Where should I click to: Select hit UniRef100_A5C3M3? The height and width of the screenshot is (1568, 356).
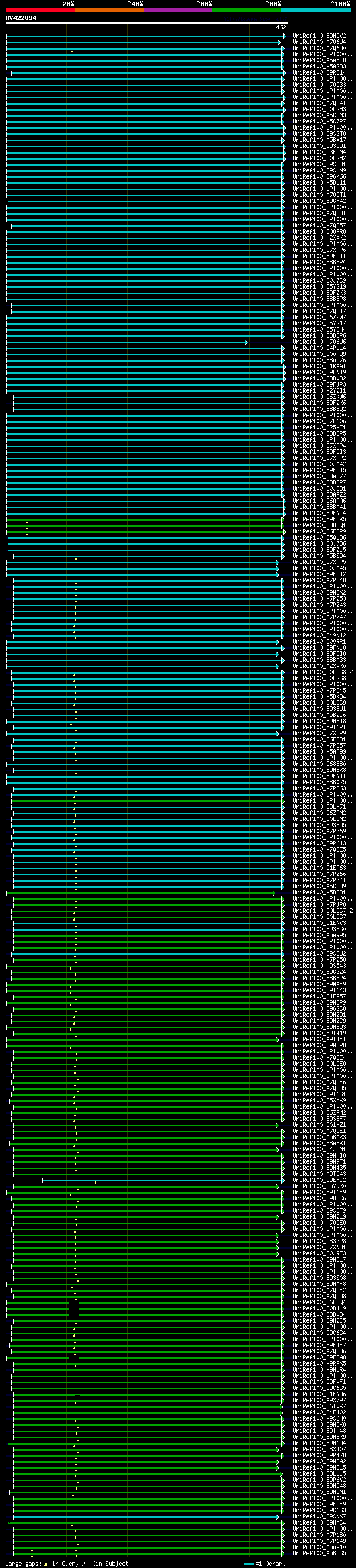click(x=319, y=116)
